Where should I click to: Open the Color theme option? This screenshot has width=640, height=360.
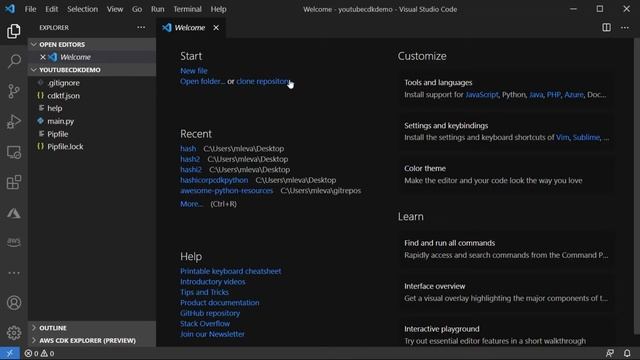click(505, 174)
